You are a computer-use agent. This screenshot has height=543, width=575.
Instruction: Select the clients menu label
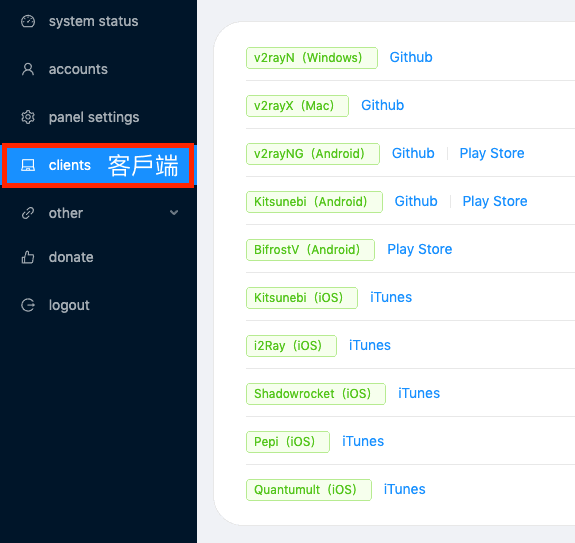pyautogui.click(x=70, y=165)
